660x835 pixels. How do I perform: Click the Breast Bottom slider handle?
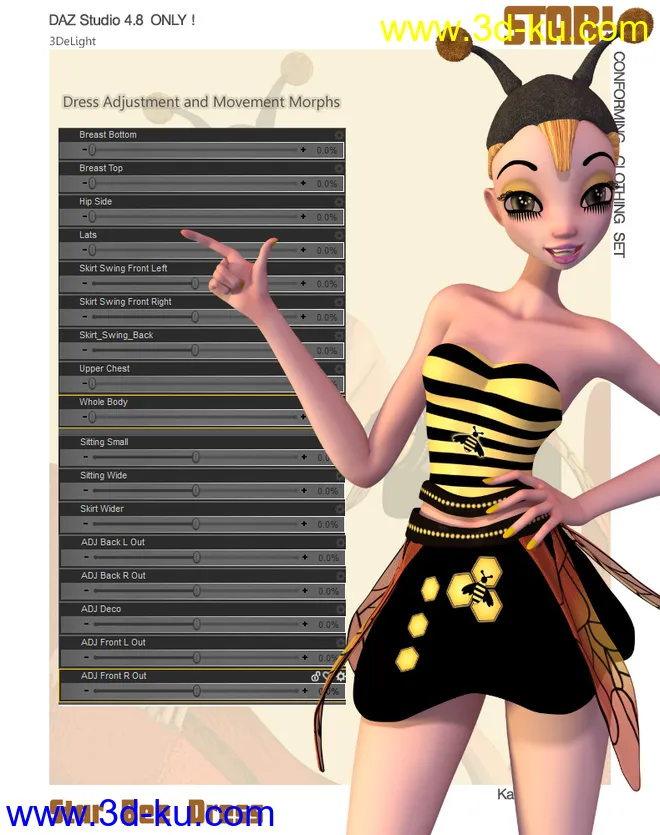coord(92,150)
